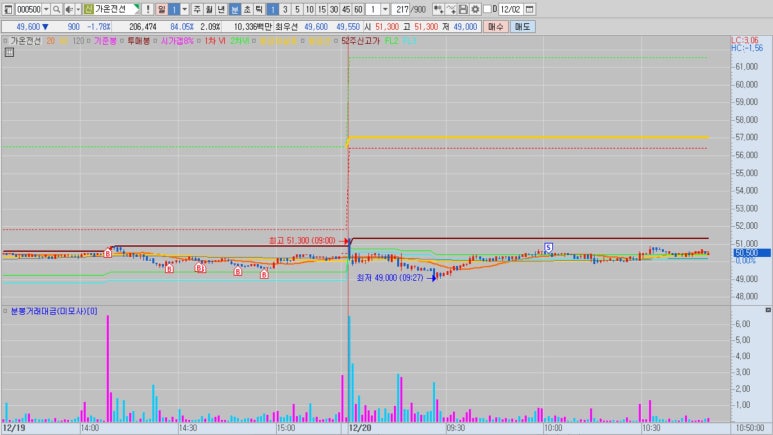Click the stock code input field 000500
Screen dimensions: 773x435
click(x=29, y=9)
